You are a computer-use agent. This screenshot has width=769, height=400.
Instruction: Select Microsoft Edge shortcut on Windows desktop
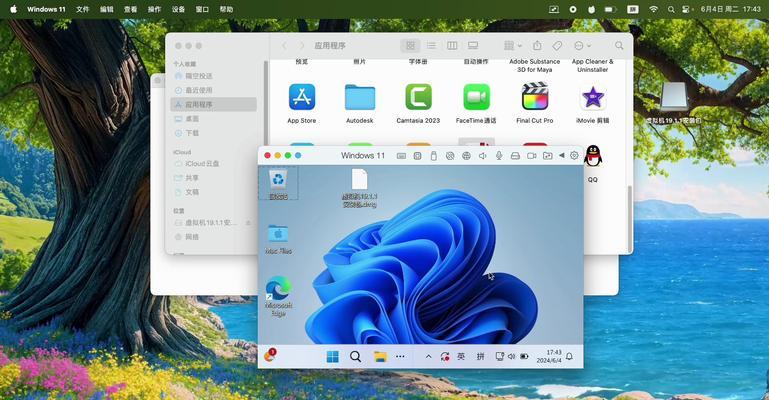278,296
